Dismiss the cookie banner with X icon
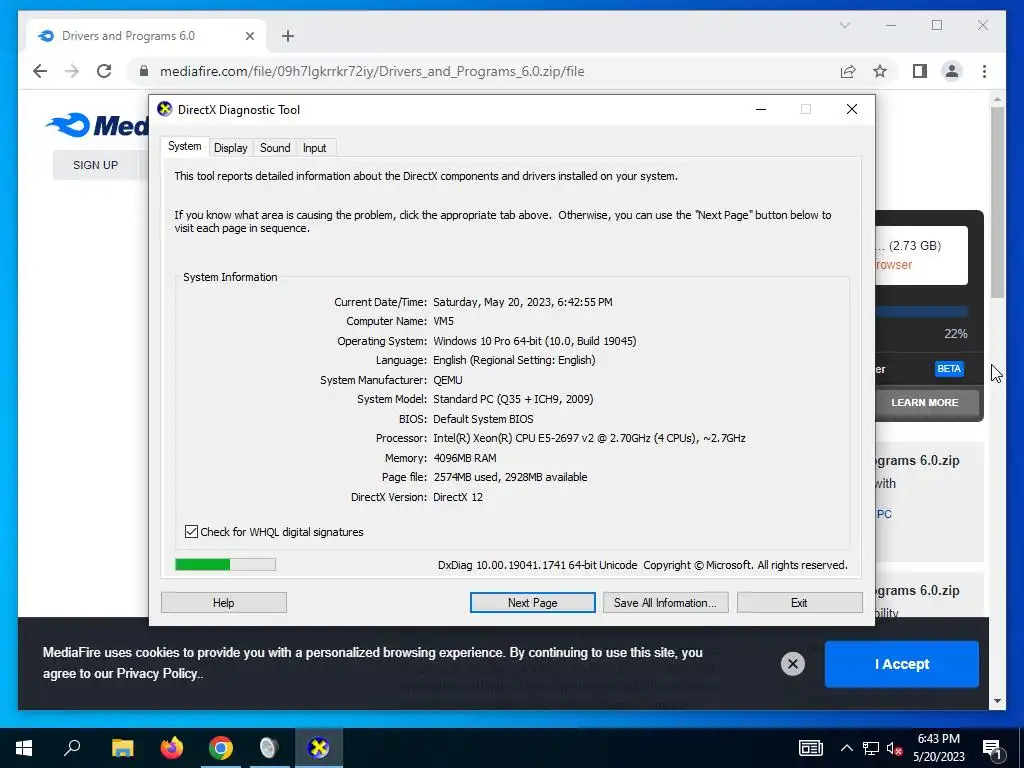The image size is (1024, 768). [792, 664]
